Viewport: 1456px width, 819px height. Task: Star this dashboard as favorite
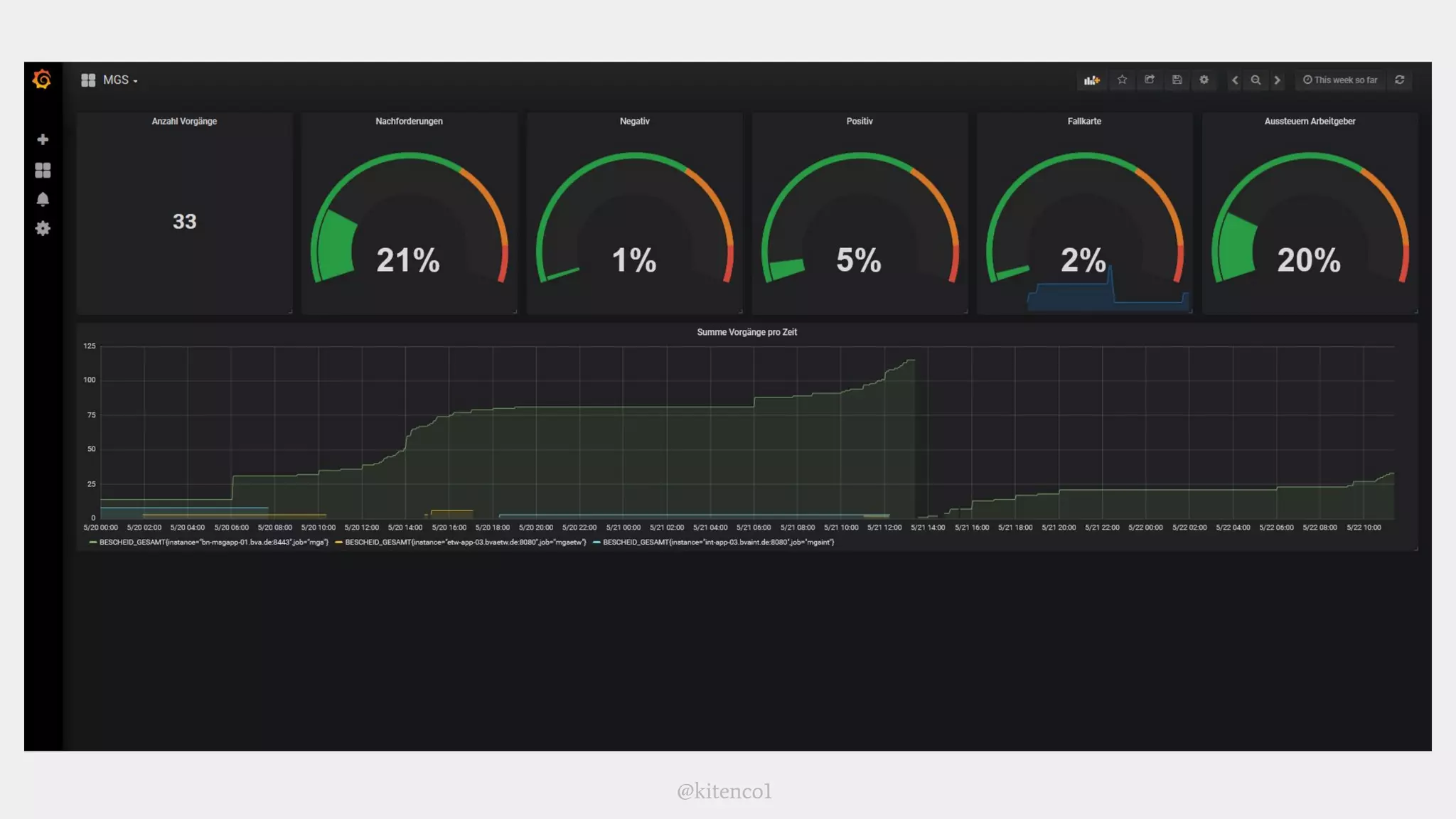(x=1122, y=80)
